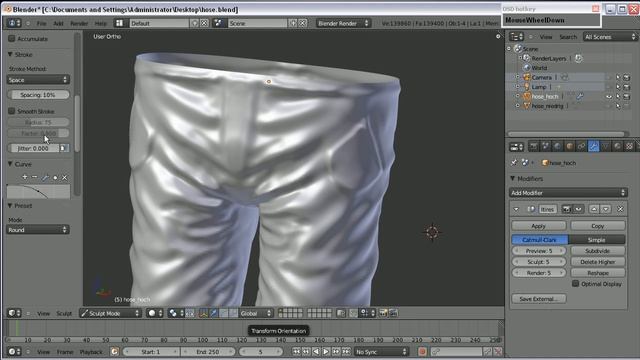Open the Material properties sphere tab
The width and height of the screenshot is (640, 360).
click(x=618, y=146)
